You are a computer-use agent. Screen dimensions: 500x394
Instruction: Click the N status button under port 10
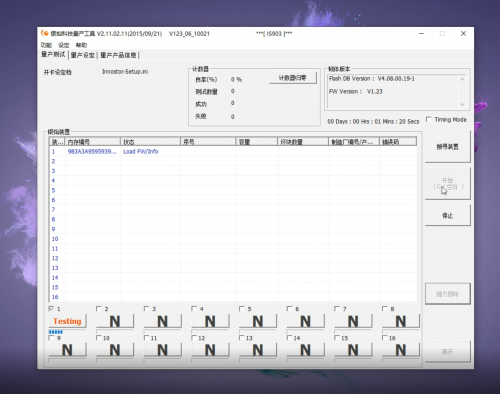(x=115, y=350)
